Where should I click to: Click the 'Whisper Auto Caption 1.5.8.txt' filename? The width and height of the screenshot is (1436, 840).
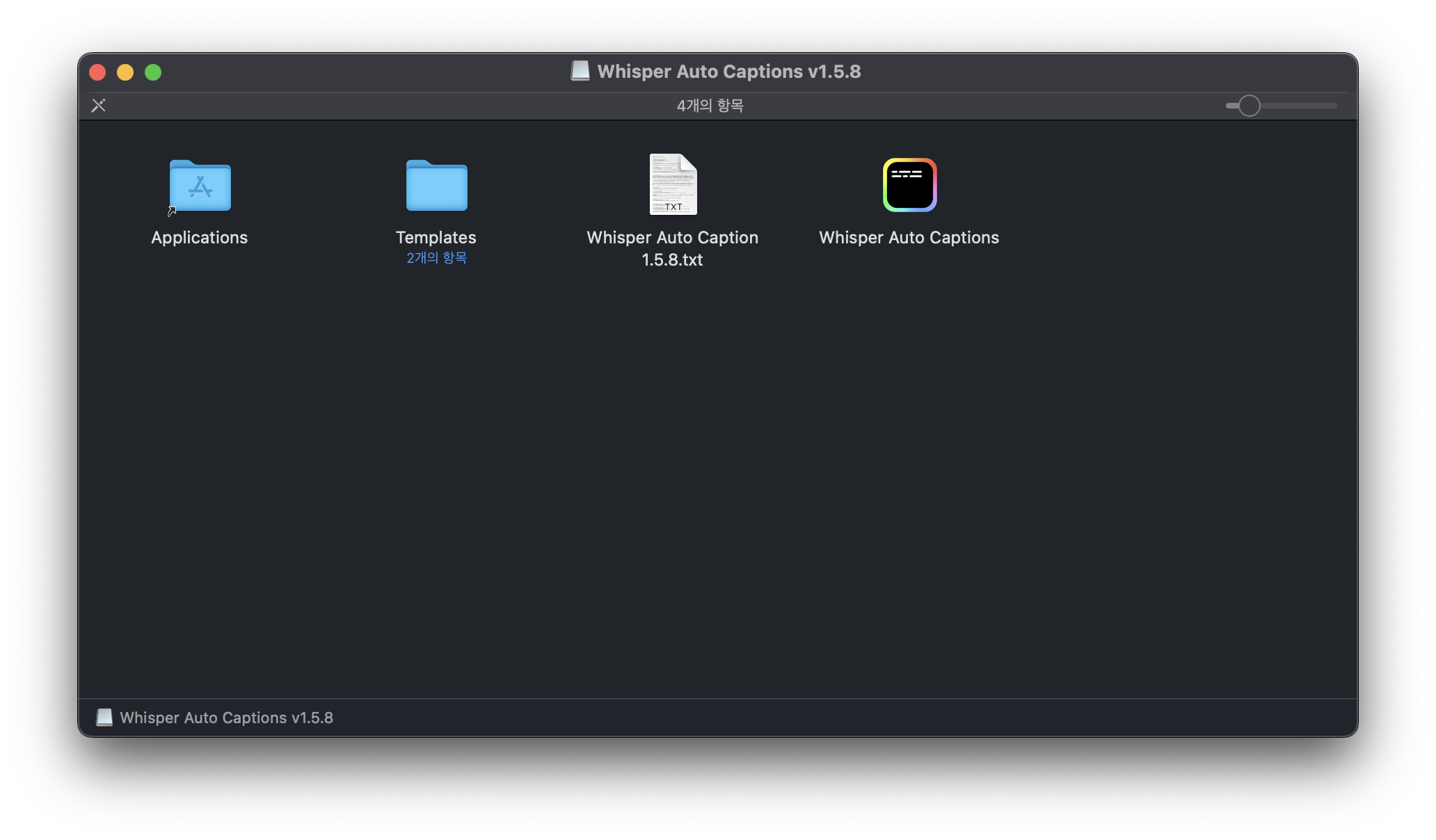point(673,248)
